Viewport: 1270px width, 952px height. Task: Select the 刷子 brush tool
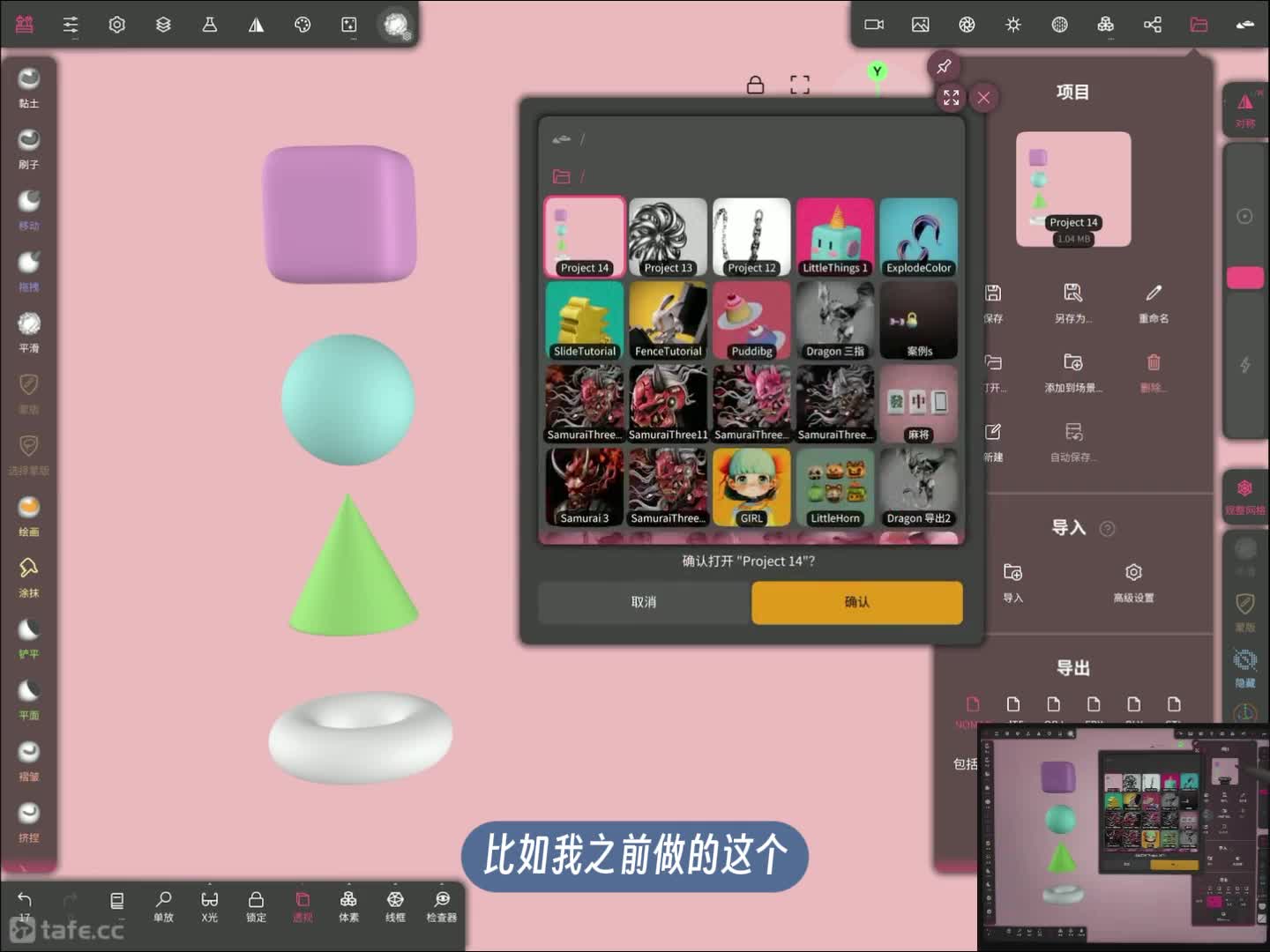(29, 147)
